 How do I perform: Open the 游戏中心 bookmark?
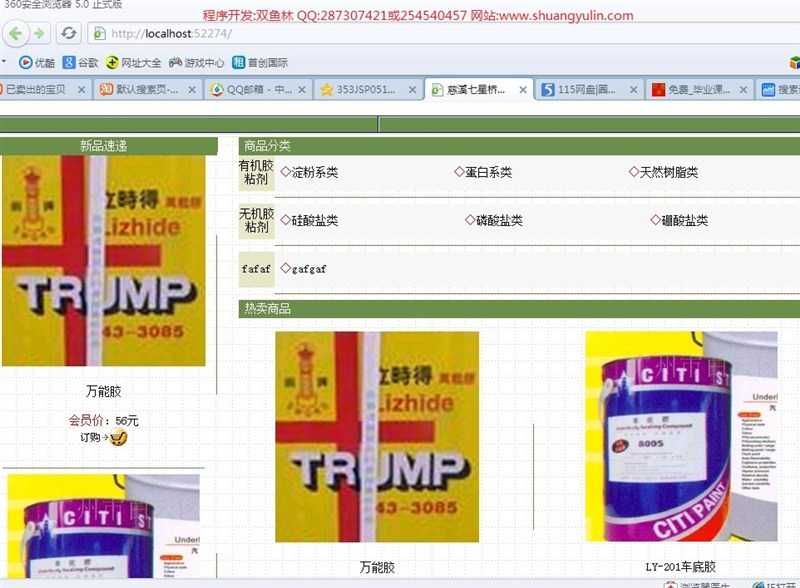pyautogui.click(x=197, y=62)
